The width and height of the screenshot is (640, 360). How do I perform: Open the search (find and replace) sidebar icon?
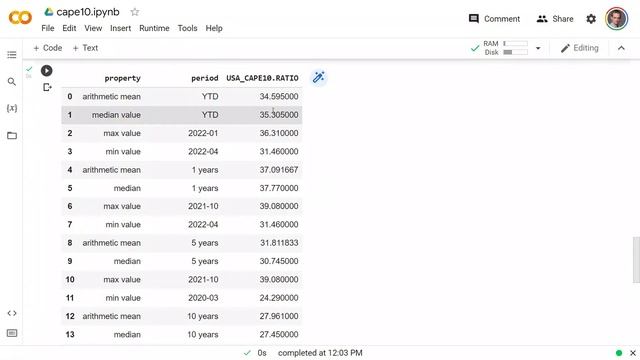tap(12, 82)
